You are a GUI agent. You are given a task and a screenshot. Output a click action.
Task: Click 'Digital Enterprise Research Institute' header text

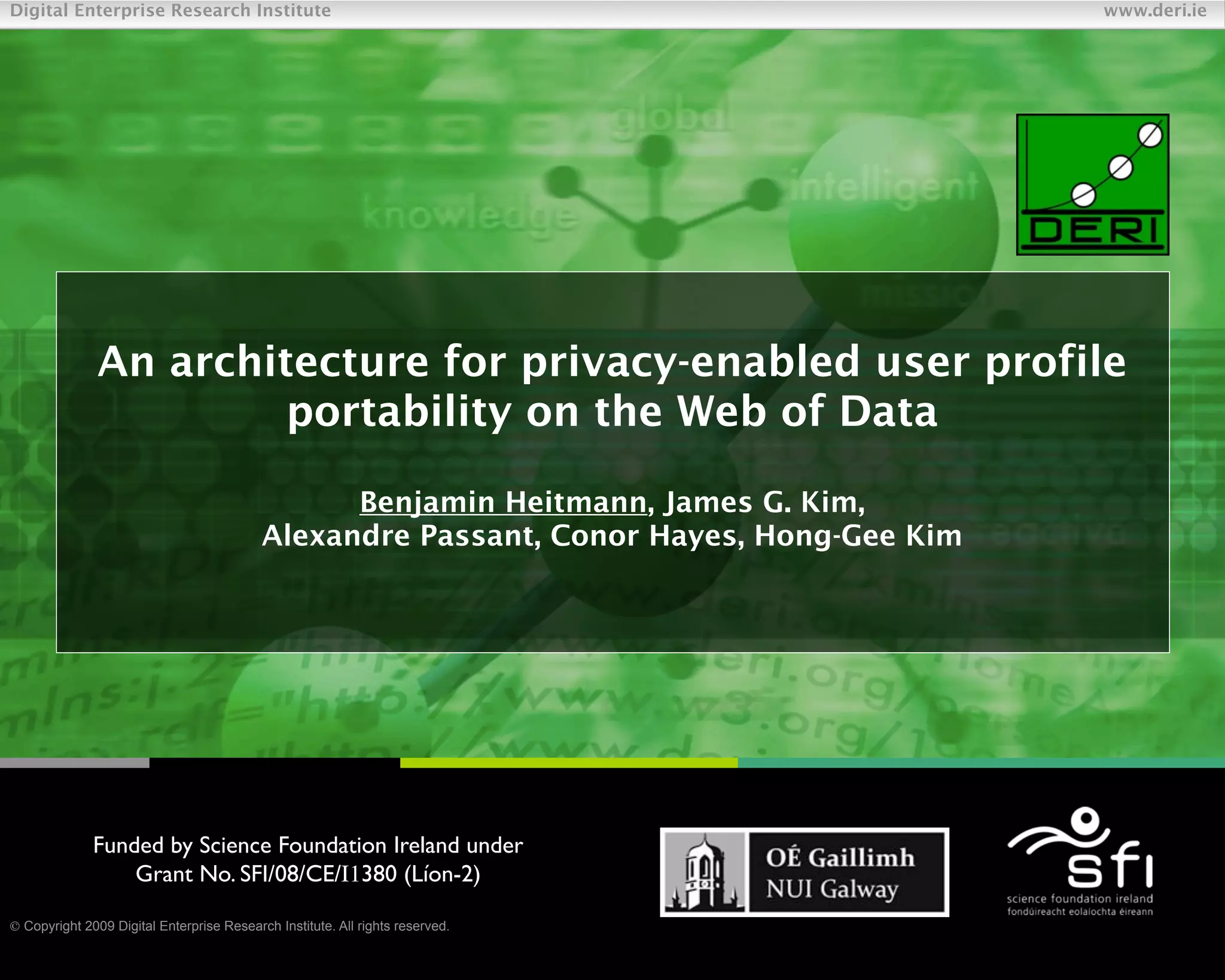pyautogui.click(x=170, y=11)
